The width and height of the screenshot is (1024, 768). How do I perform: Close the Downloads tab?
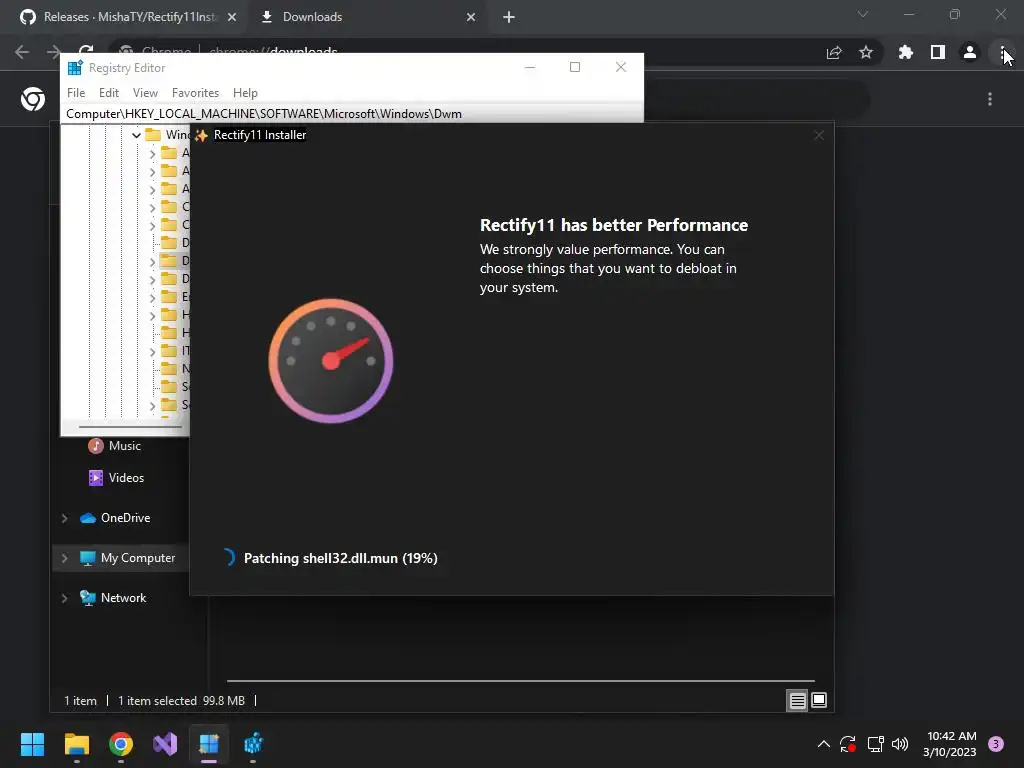[x=471, y=17]
